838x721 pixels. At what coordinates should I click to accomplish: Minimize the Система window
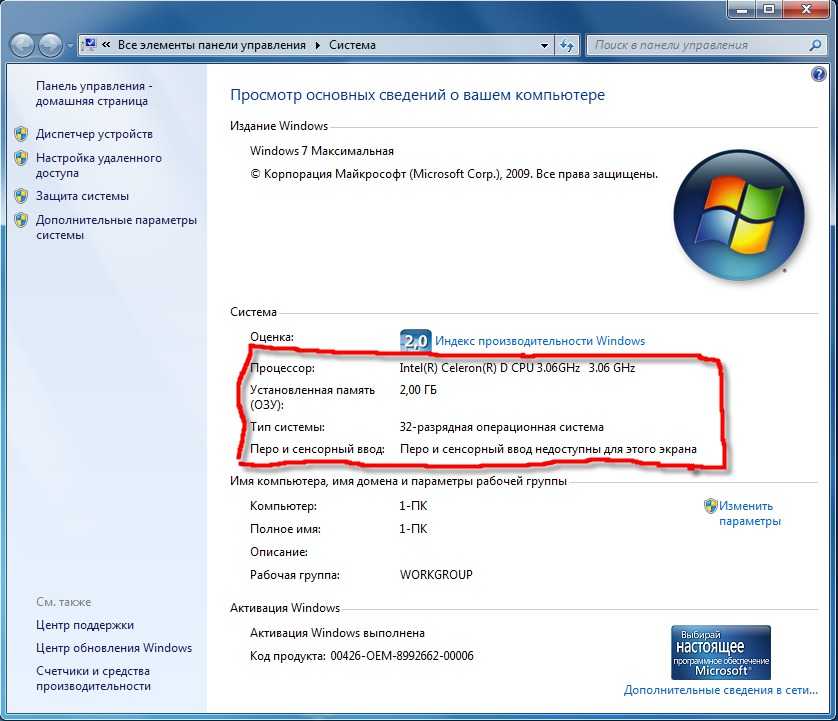point(742,9)
